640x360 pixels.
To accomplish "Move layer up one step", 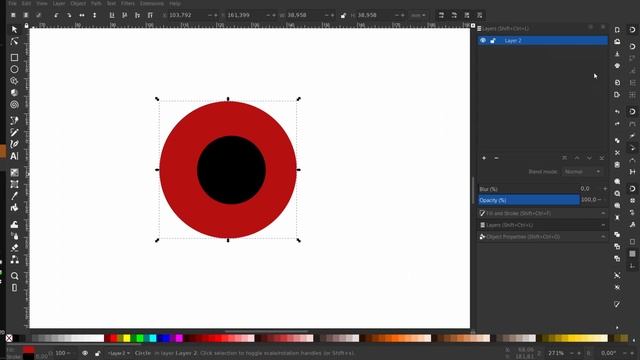I will point(577,158).
